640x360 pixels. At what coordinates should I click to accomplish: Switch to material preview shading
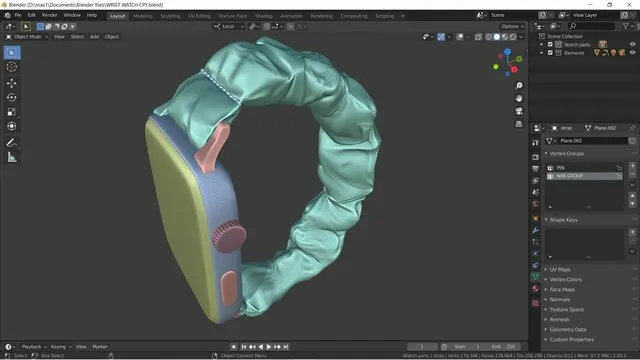pos(505,37)
